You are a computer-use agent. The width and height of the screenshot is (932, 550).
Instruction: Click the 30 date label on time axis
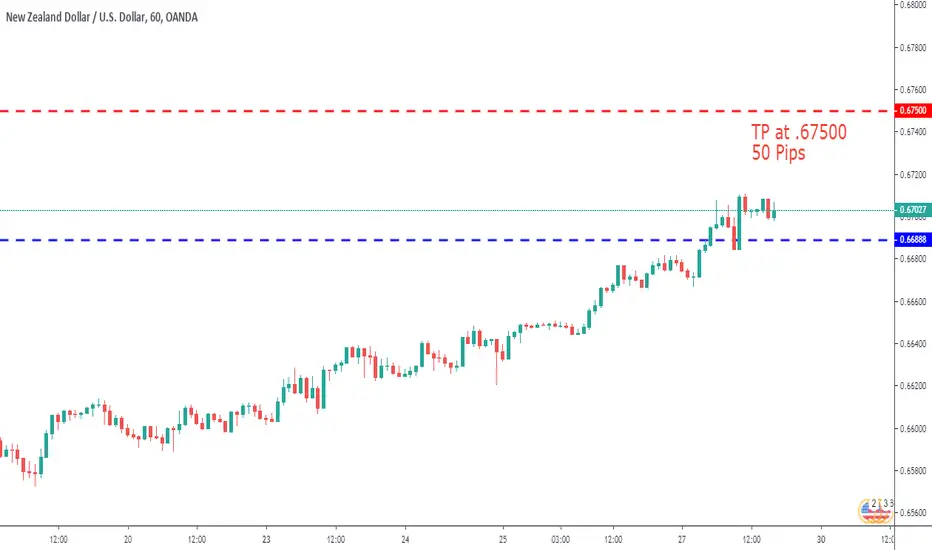[x=821, y=539]
